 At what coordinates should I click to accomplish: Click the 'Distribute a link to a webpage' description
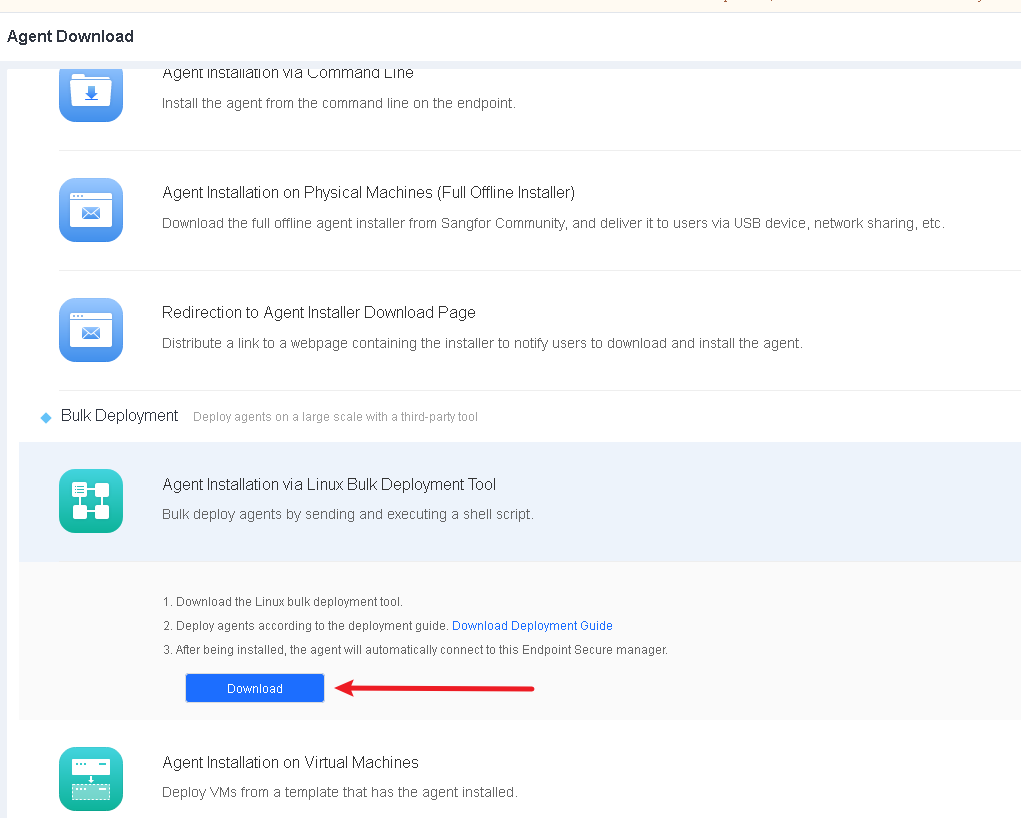coord(482,343)
